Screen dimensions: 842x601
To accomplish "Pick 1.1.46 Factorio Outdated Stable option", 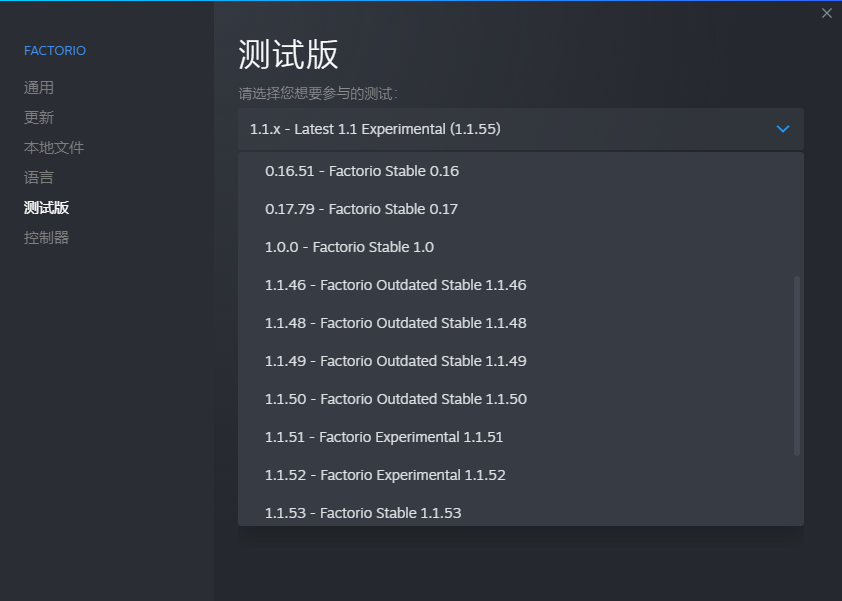I will 395,285.
